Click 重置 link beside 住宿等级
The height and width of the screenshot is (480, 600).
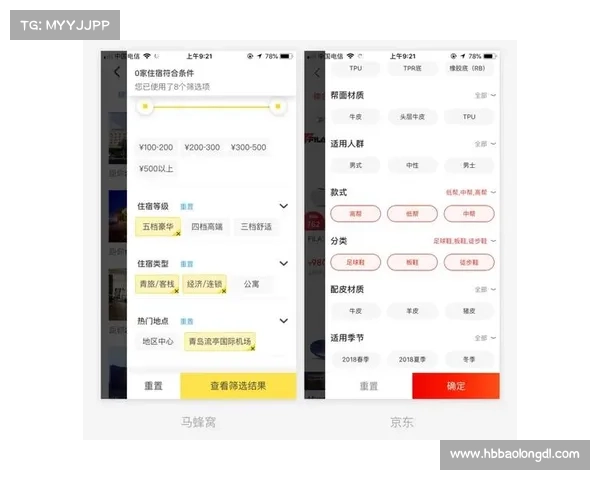187,207
